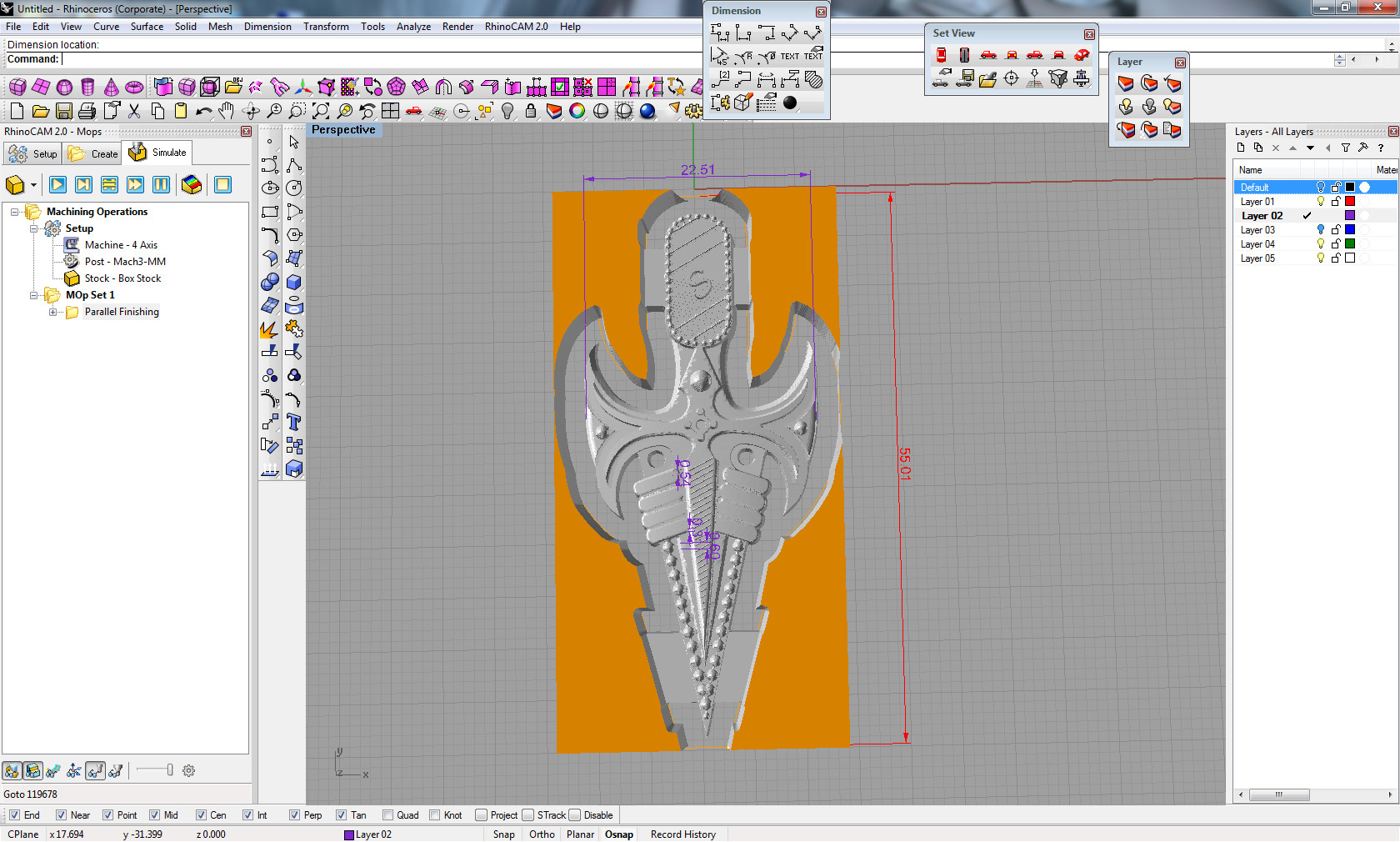
Task: Click the Undo arrow in the toolbar
Action: point(203,111)
